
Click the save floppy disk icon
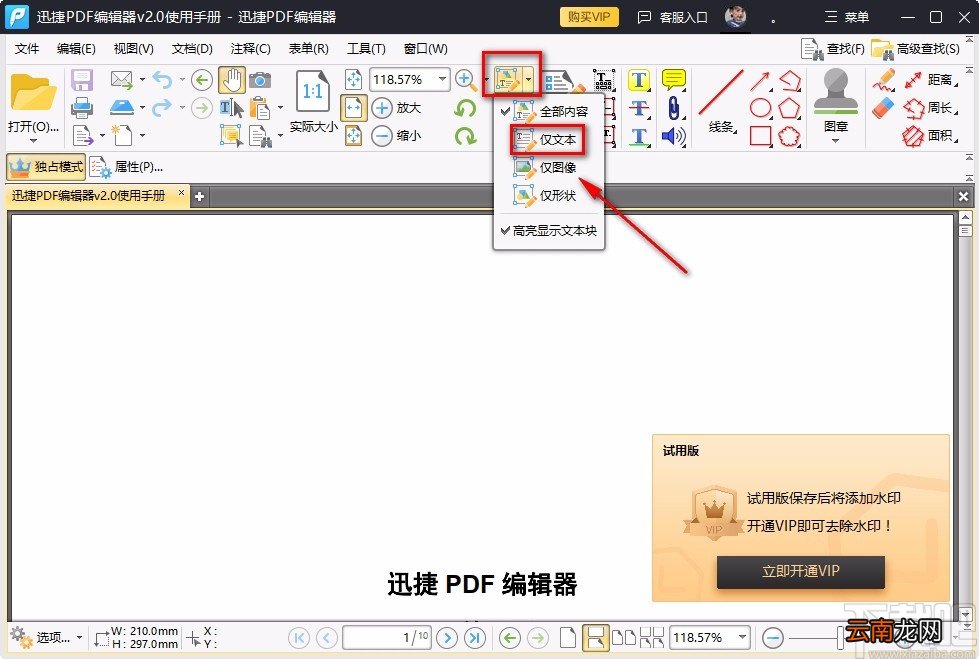click(x=82, y=80)
